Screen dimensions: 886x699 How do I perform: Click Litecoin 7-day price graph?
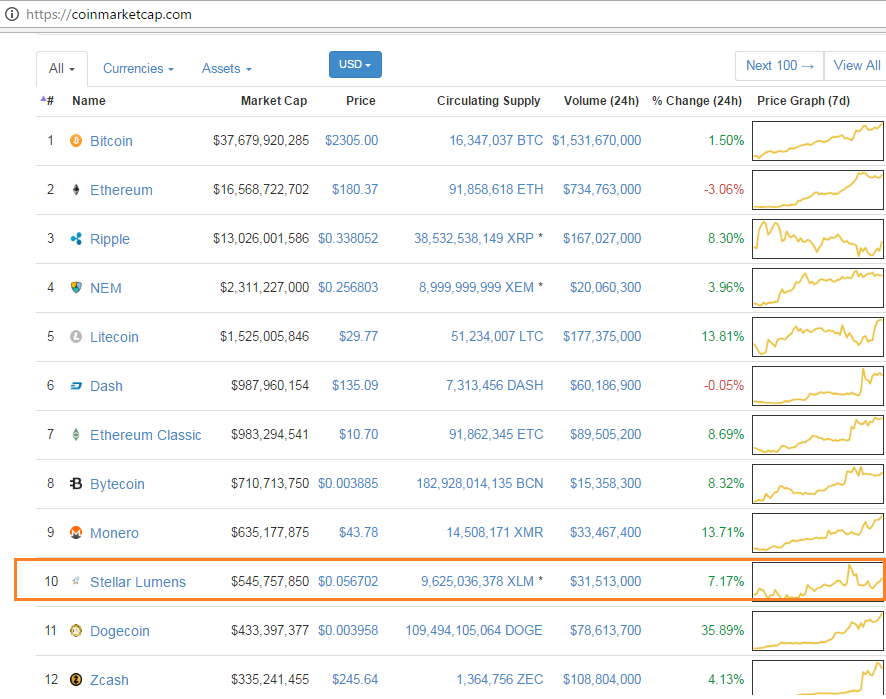click(x=818, y=337)
